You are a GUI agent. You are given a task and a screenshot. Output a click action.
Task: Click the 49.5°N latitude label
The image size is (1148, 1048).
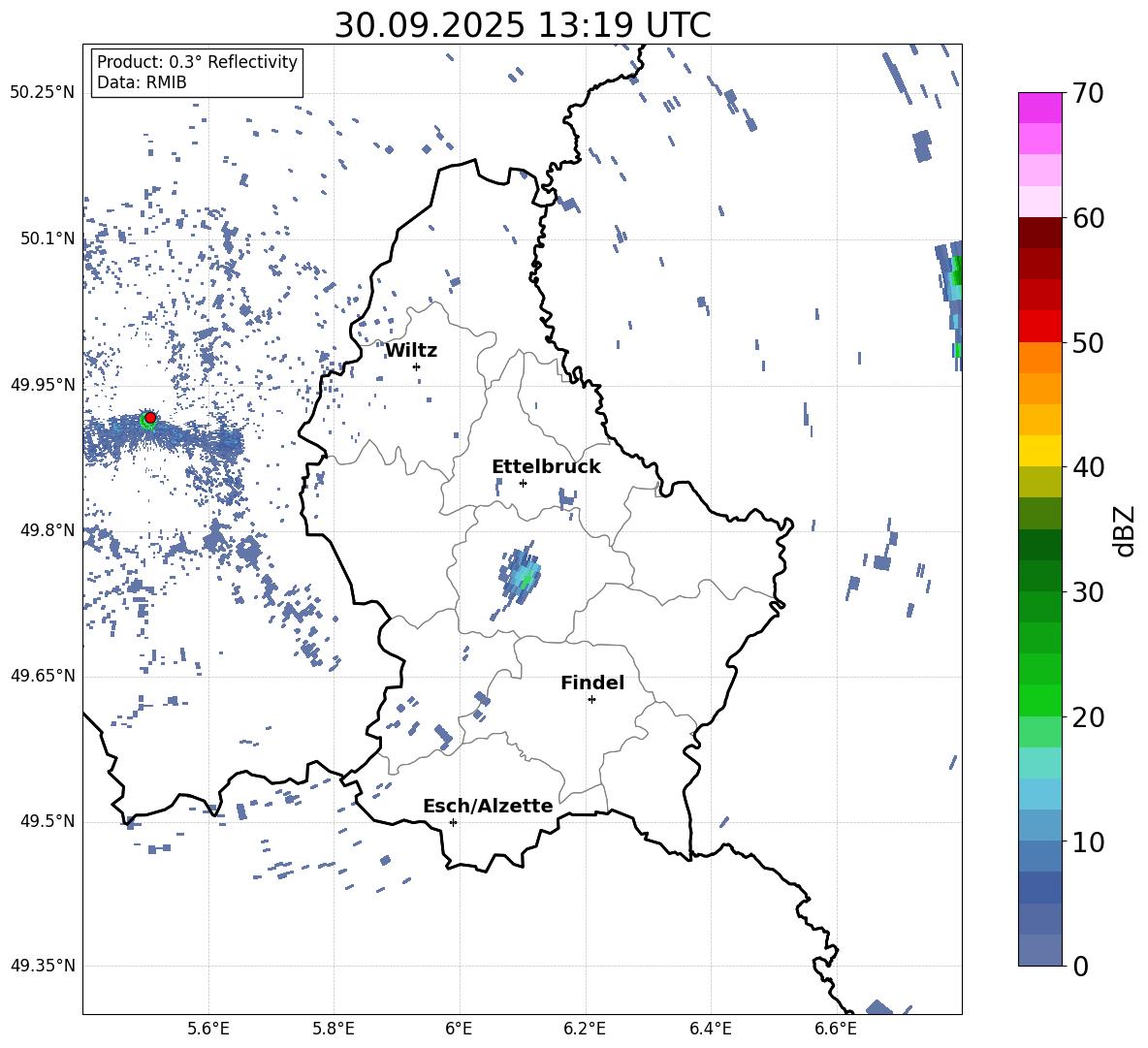tap(47, 821)
